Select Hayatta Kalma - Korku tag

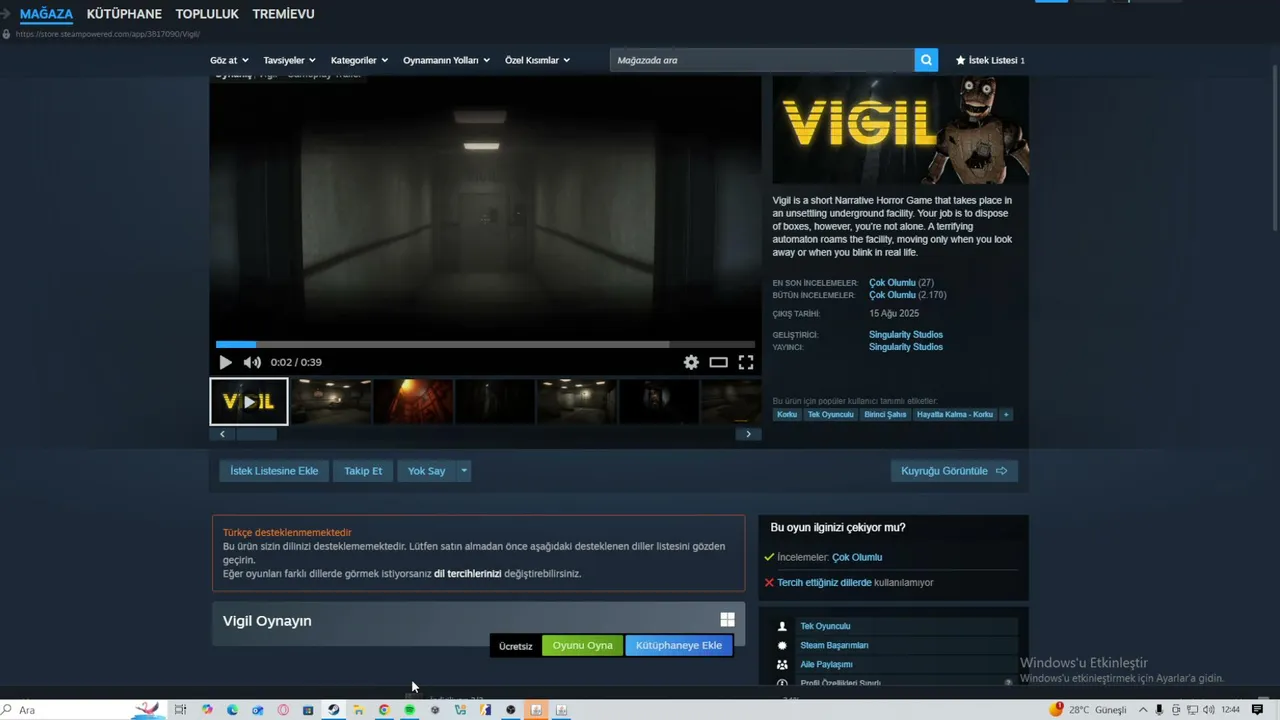[x=955, y=414]
